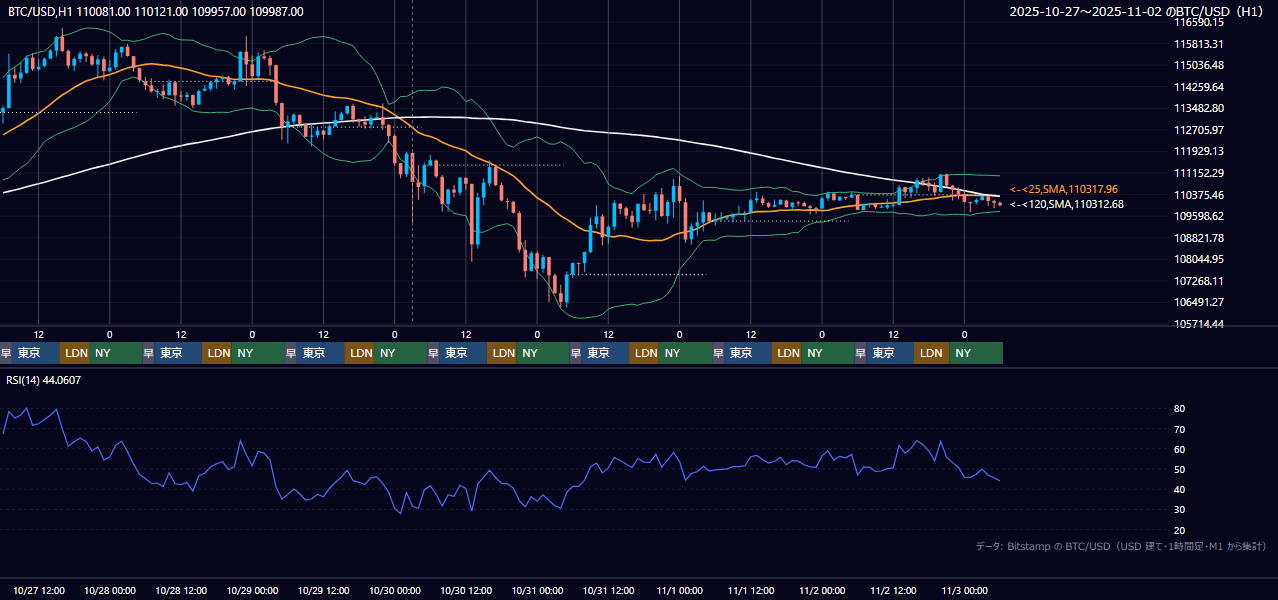
Task: Select the 11/1 12:00 date label
Action: click(751, 591)
